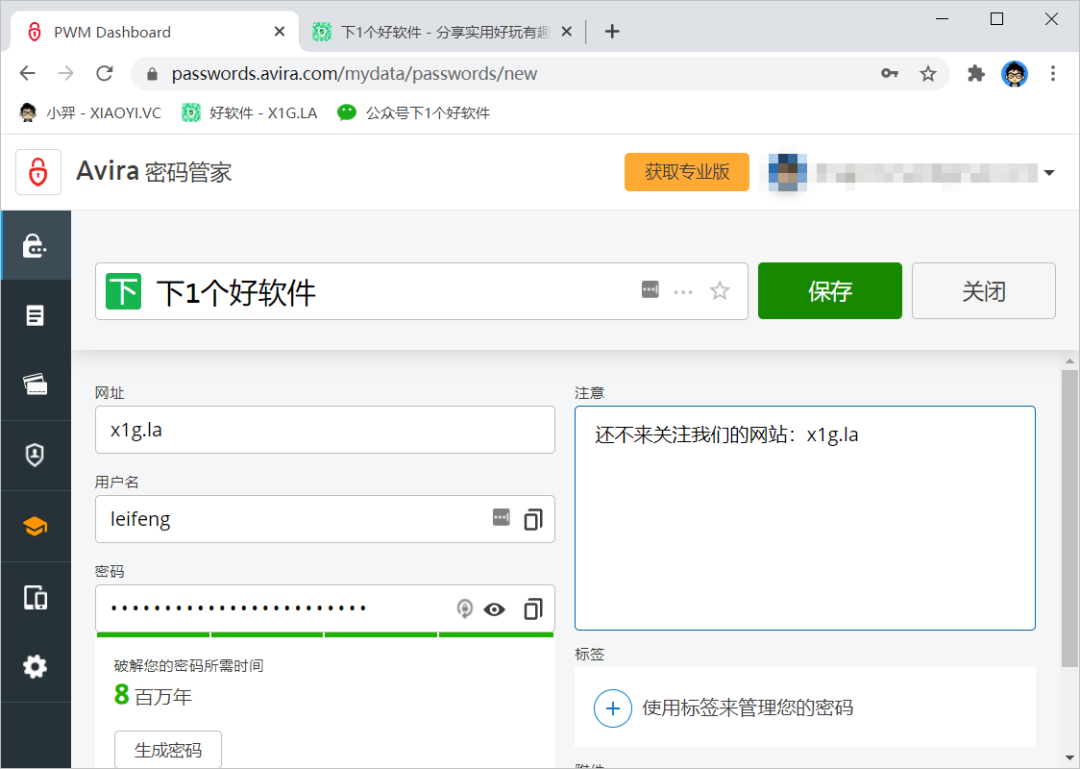Open the three-dot options in title field
The width and height of the screenshot is (1080, 769).
(x=683, y=291)
